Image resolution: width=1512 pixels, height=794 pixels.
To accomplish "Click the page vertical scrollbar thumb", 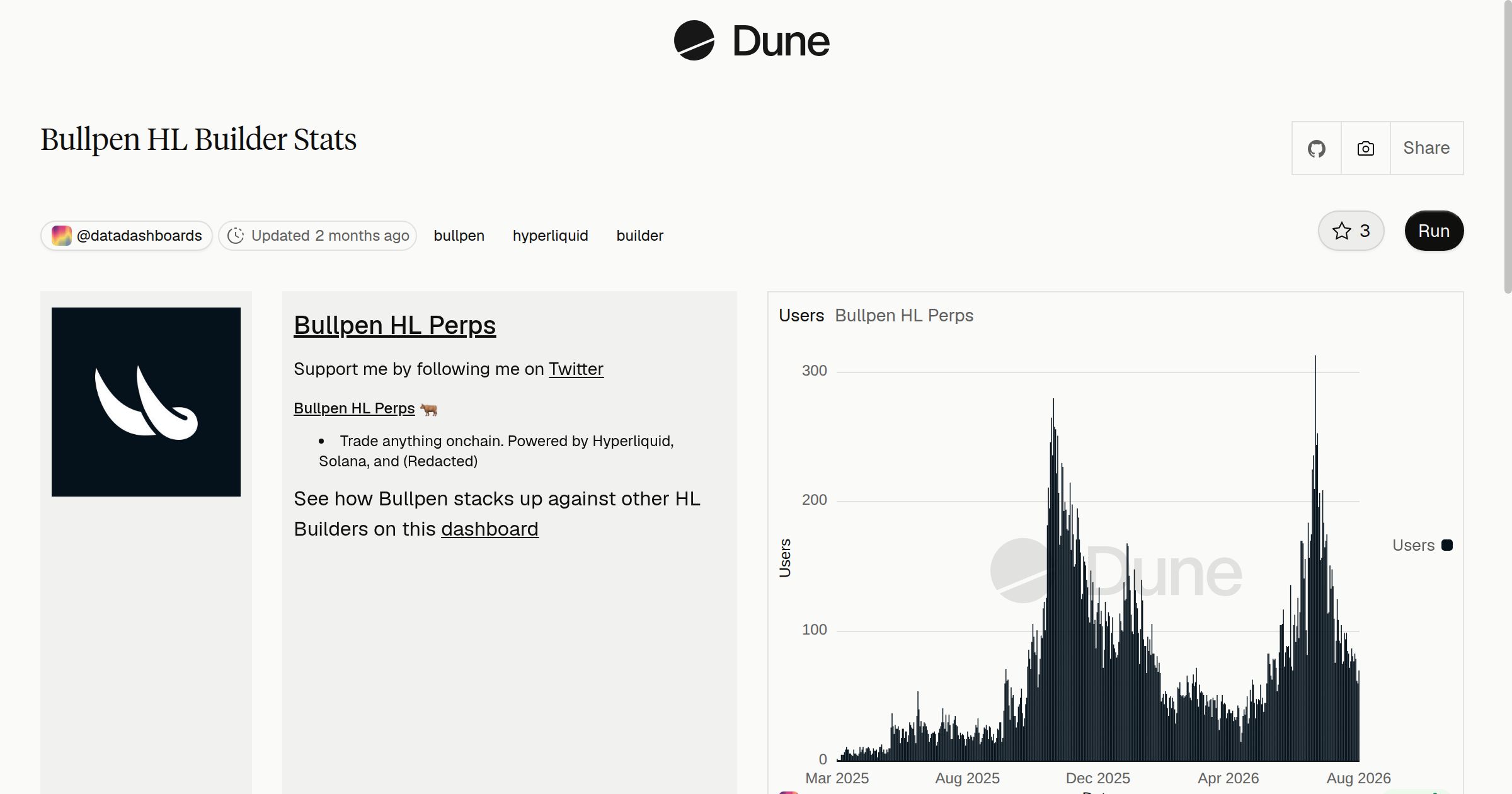I will click(1507, 146).
